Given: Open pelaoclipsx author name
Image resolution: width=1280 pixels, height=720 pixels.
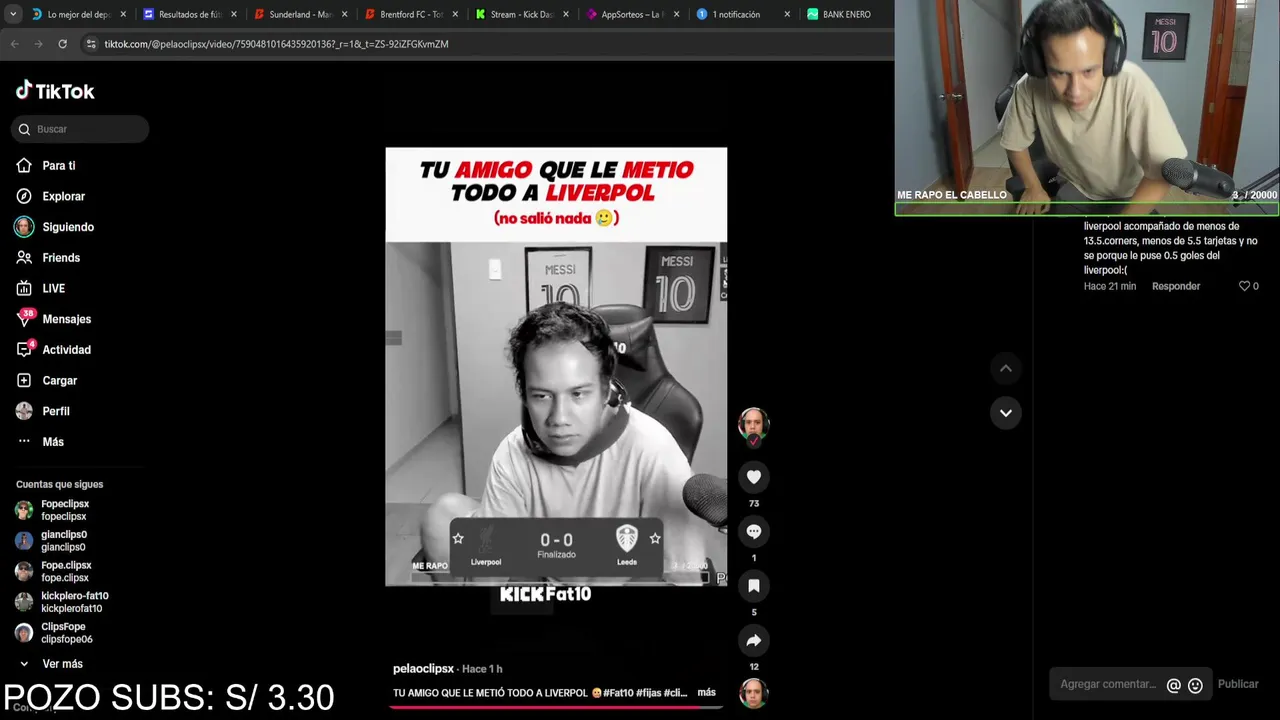Looking at the screenshot, I should tap(423, 669).
